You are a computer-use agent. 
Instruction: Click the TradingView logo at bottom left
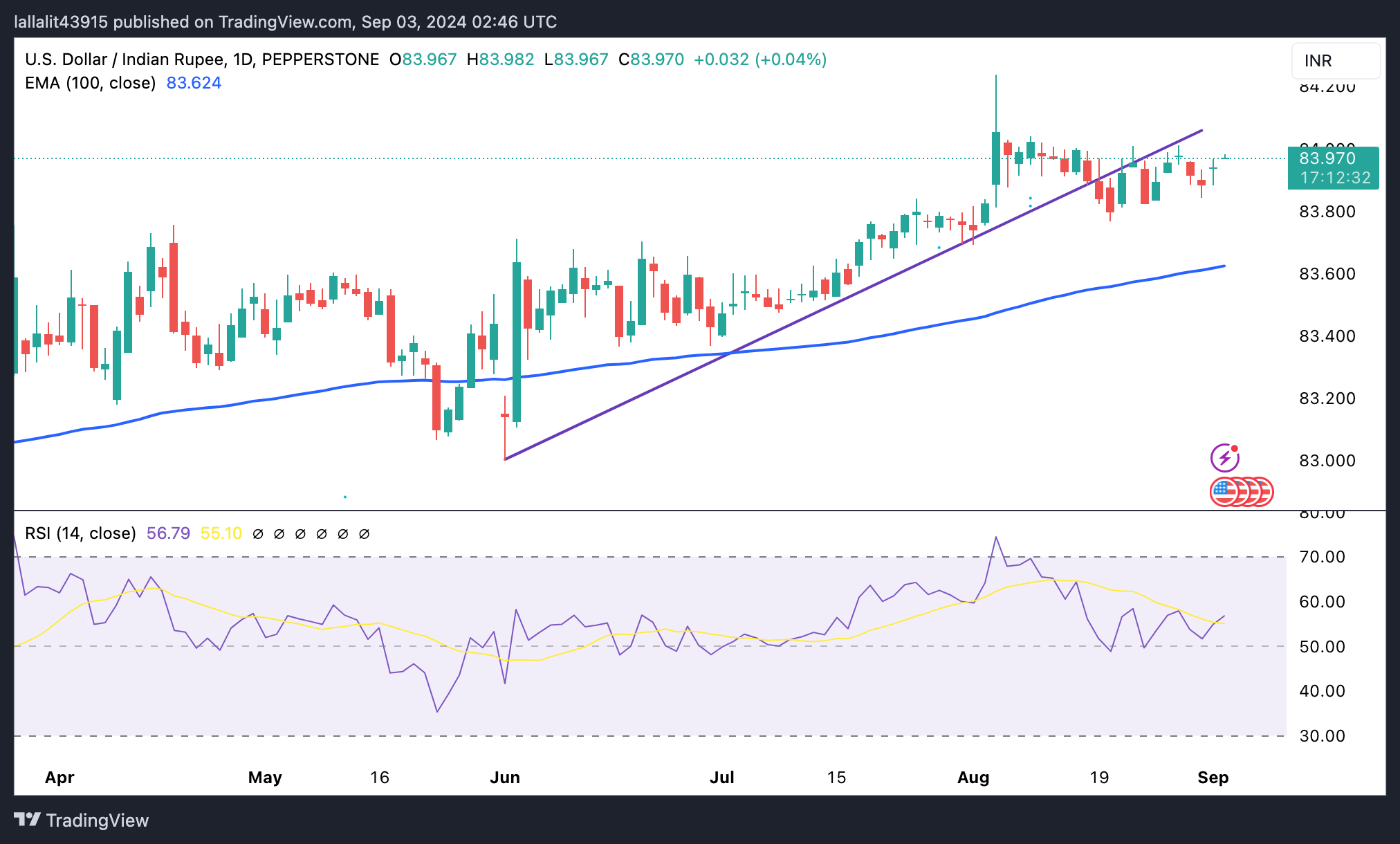pyautogui.click(x=82, y=820)
